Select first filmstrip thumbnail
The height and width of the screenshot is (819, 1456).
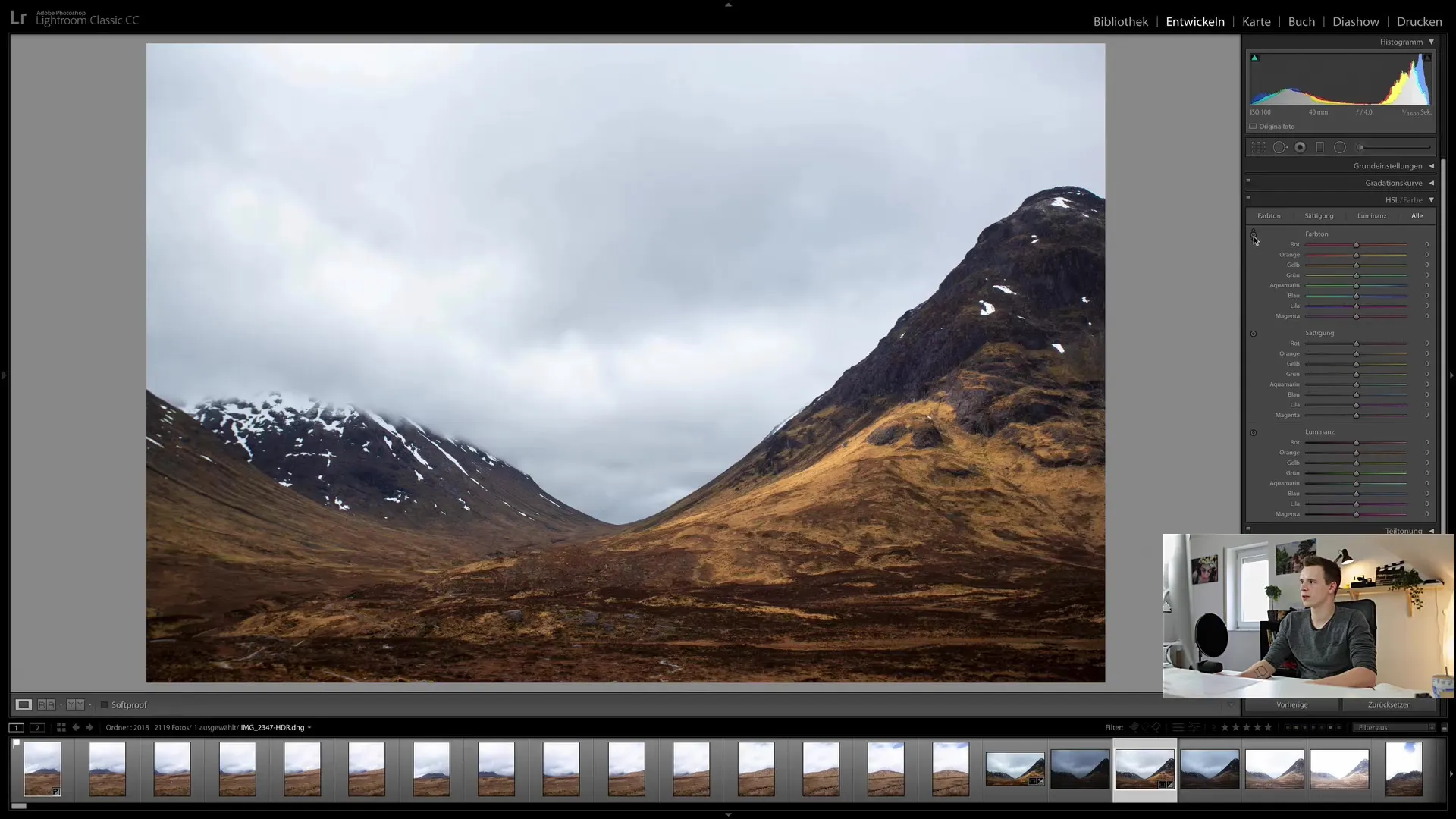(x=42, y=769)
